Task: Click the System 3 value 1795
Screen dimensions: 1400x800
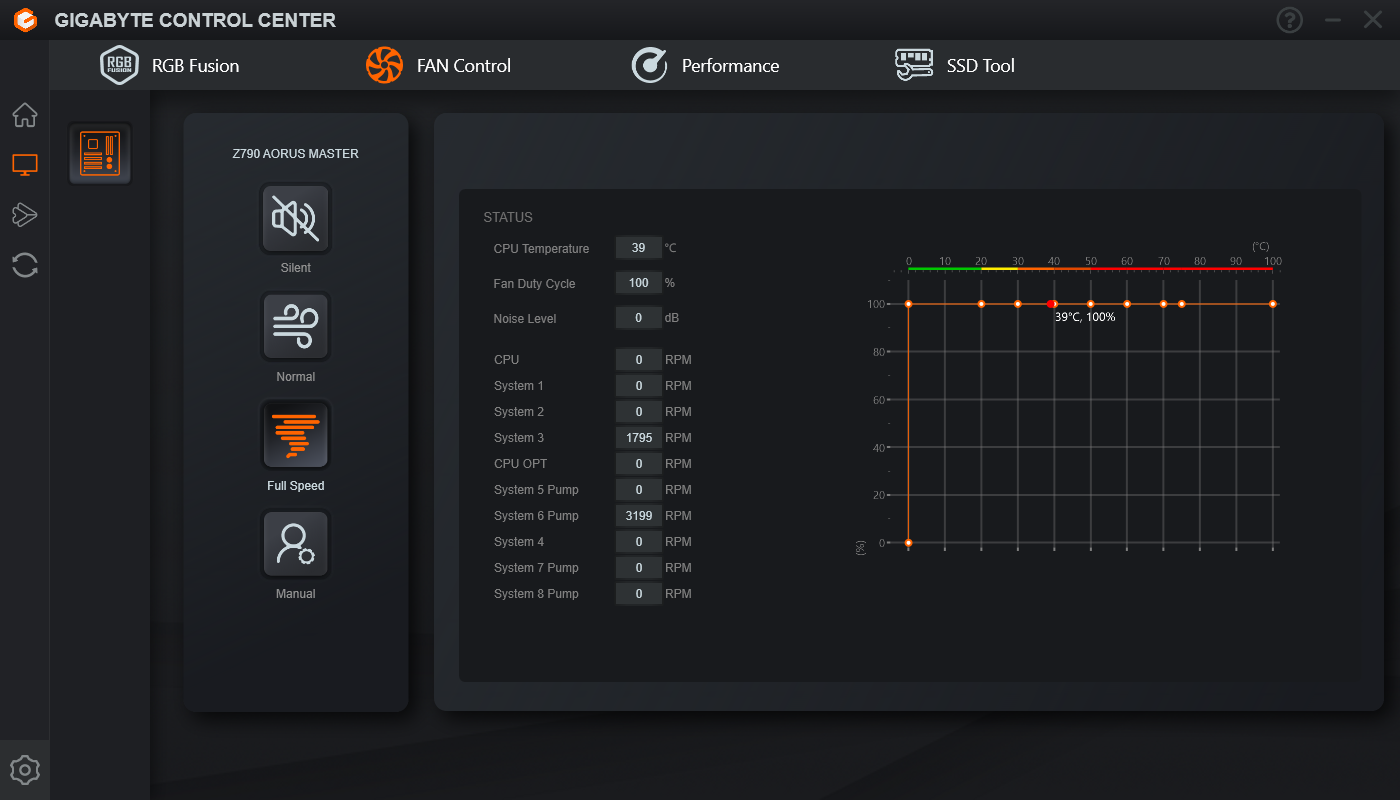Action: click(638, 438)
